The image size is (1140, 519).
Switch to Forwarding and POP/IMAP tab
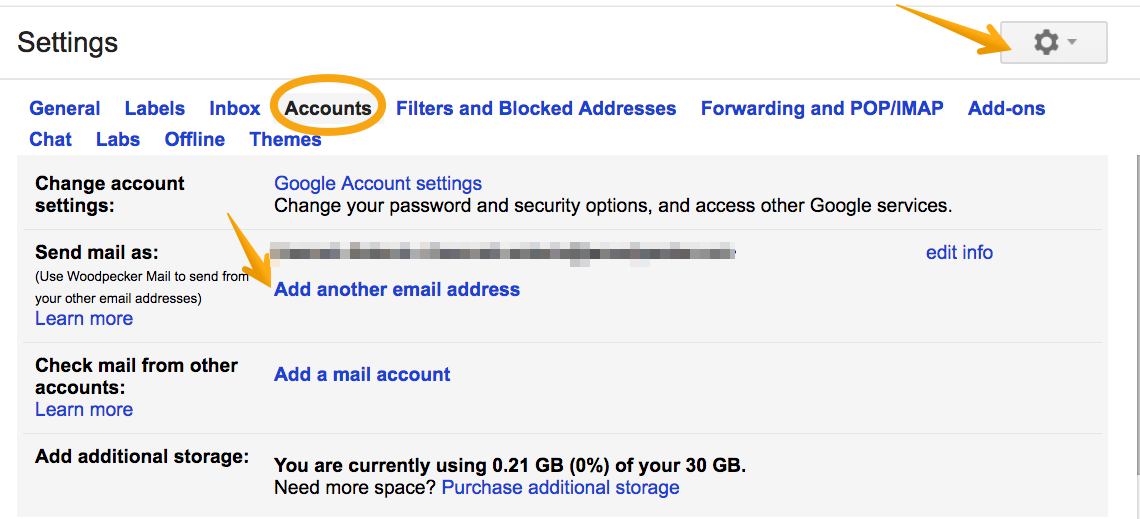pyautogui.click(x=822, y=108)
